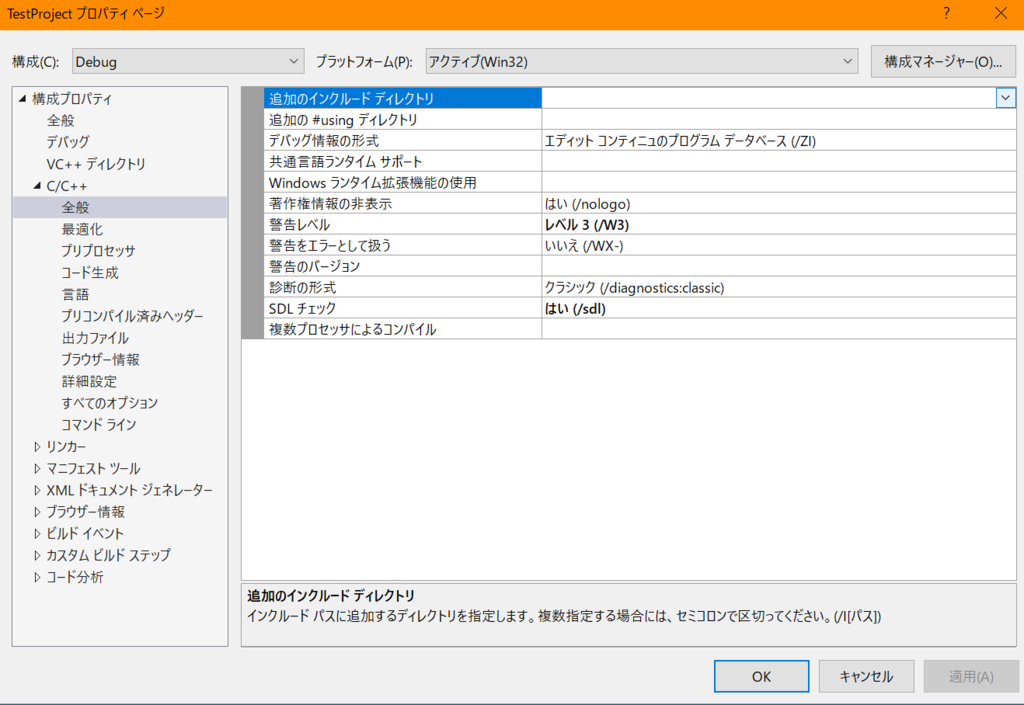
Task: Expand the top-level ブラウザー情報 node with arrow
Action: (37, 512)
